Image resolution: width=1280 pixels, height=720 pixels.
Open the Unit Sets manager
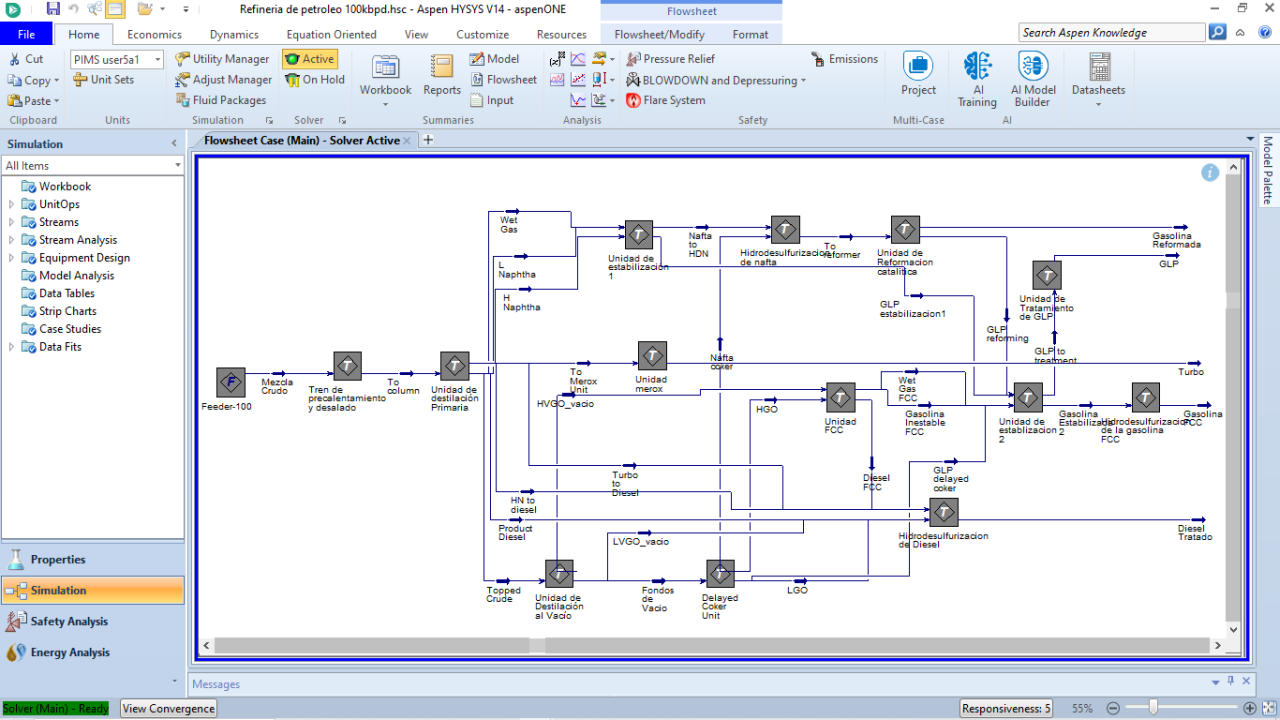pyautogui.click(x=103, y=80)
